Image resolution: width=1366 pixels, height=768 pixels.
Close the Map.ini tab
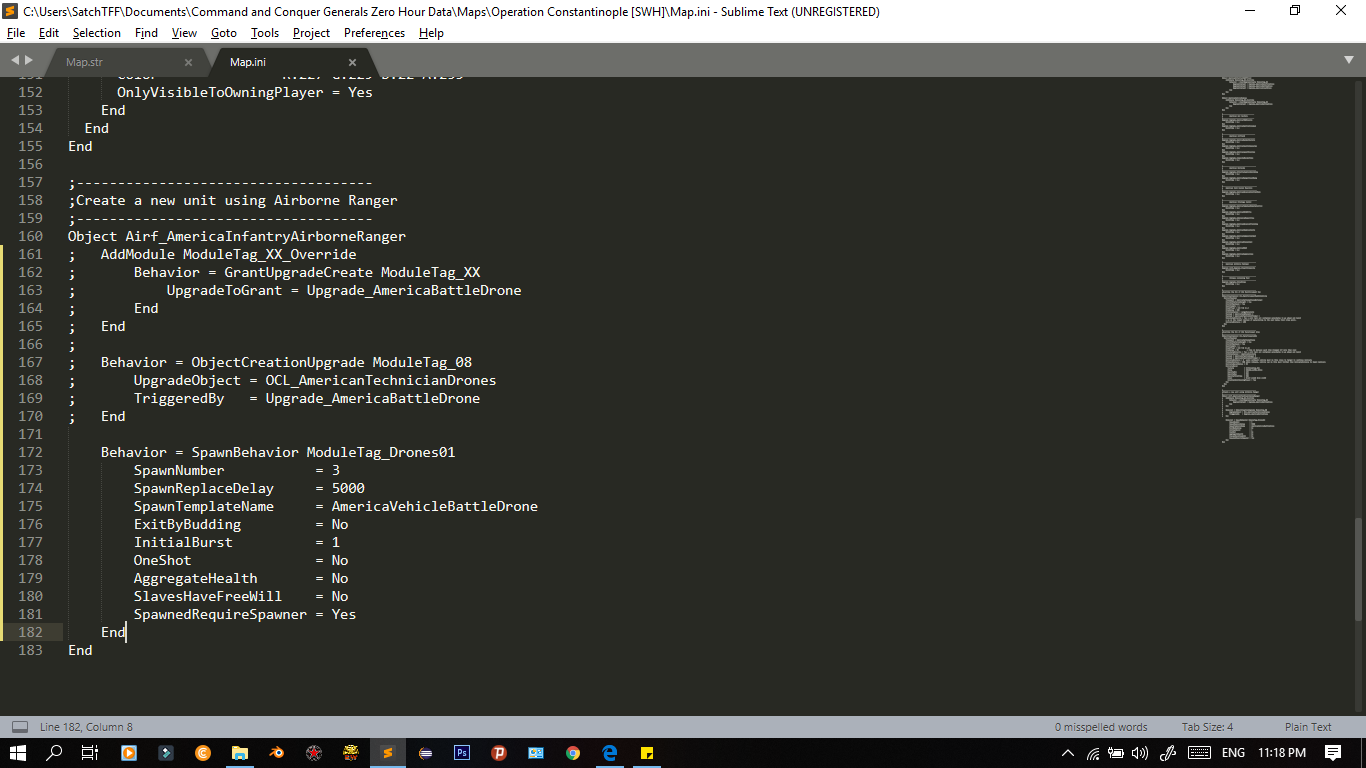pos(352,60)
